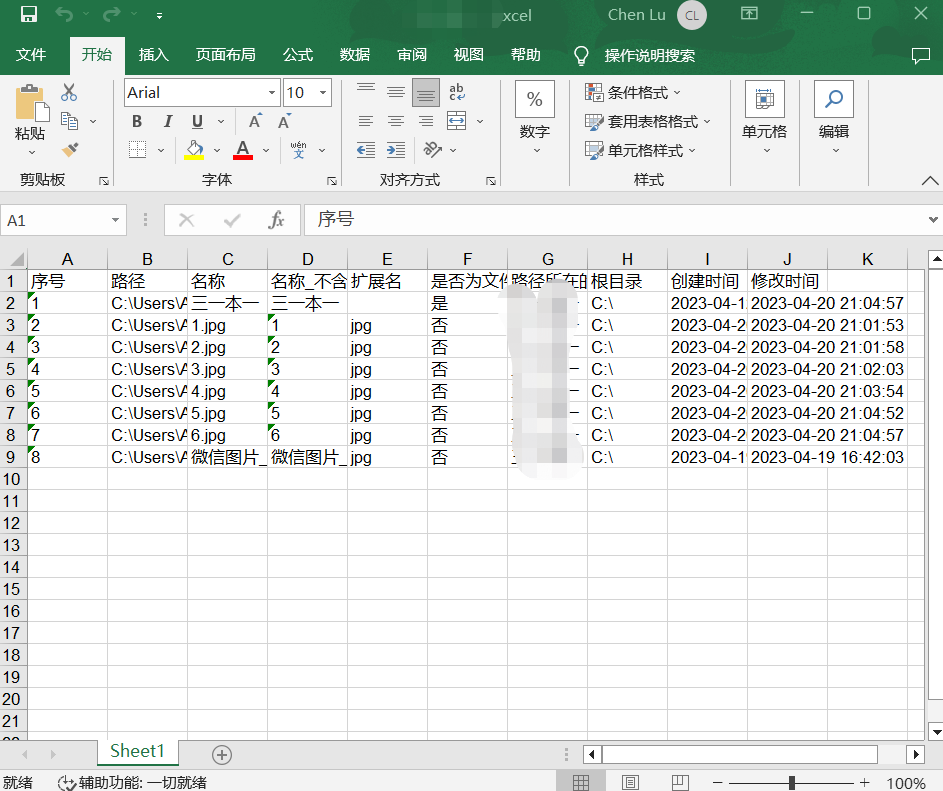The width and height of the screenshot is (943, 791).
Task: Expand the Name Box dropdown showing A1
Action: pyautogui.click(x=113, y=219)
